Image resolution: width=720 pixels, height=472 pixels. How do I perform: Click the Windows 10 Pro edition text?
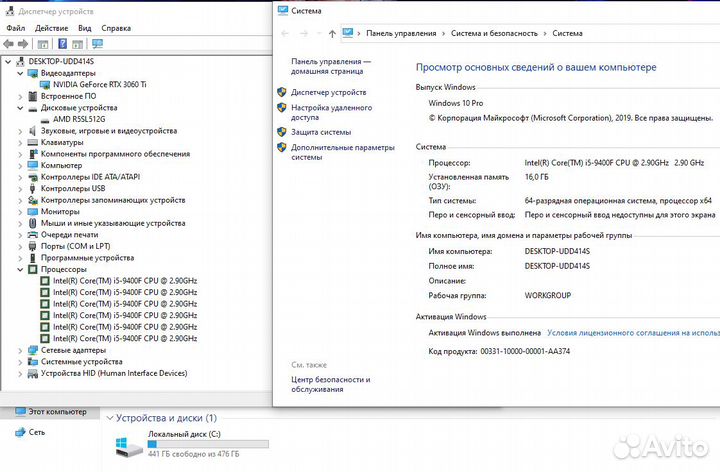(456, 103)
